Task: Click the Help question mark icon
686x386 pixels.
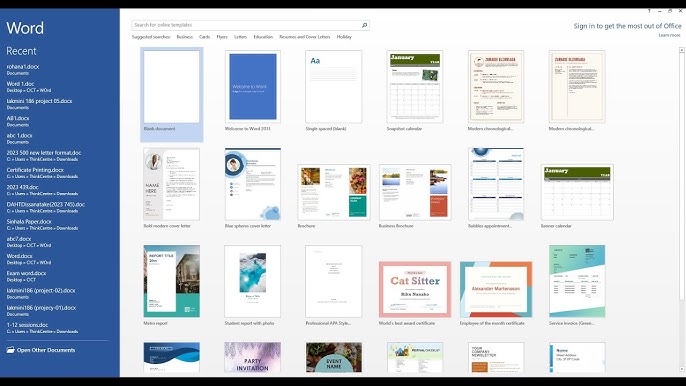Action: 649,11
